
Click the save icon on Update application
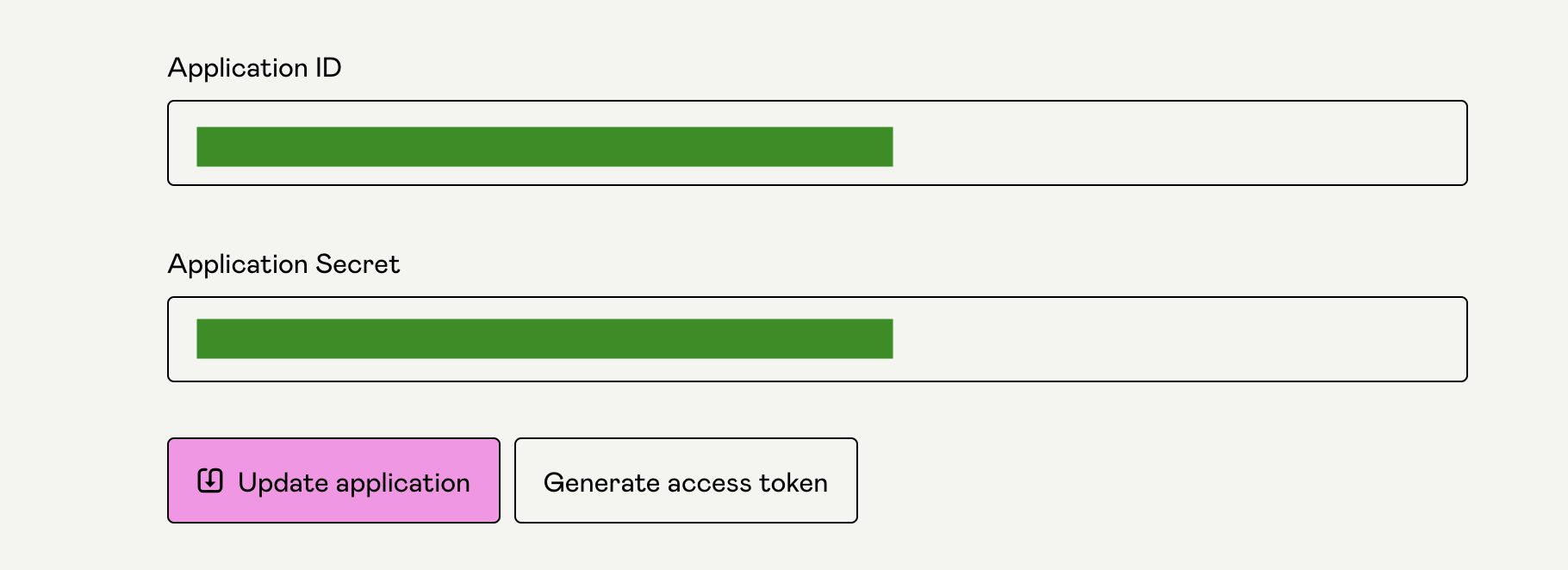click(210, 480)
